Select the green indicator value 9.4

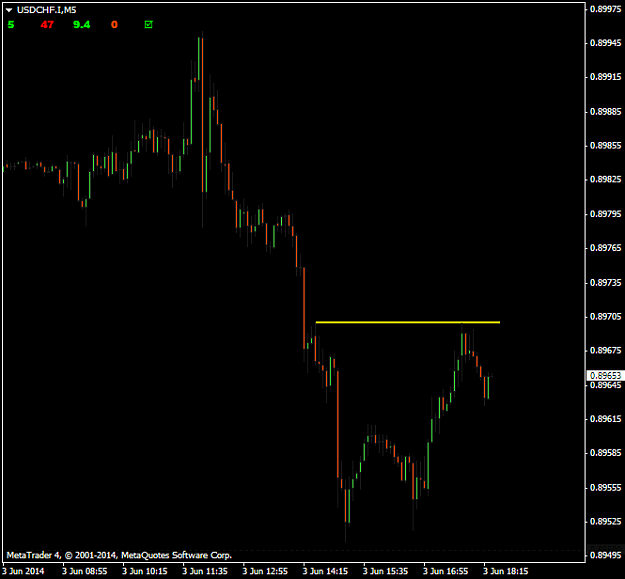click(82, 25)
